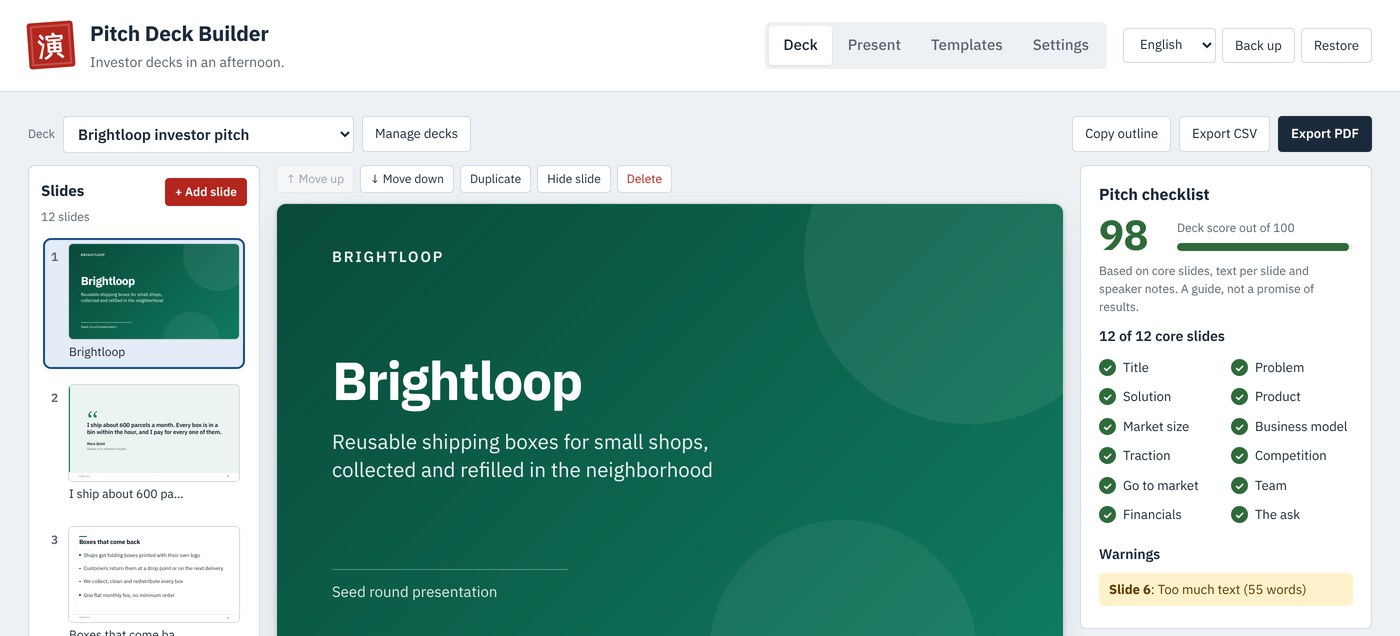
Task: Toggle Hide slide for current slide
Action: (574, 179)
